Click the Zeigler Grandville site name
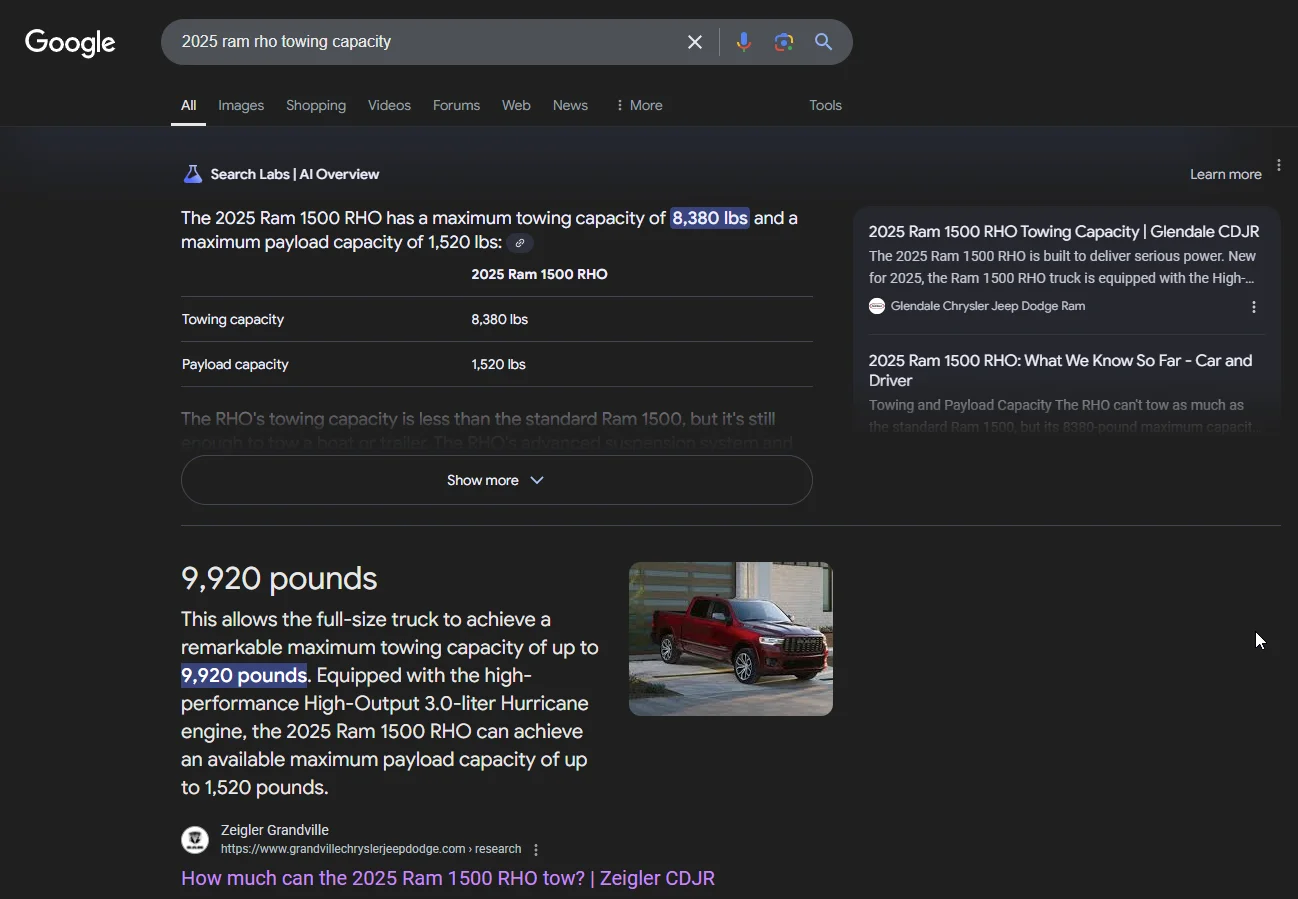Viewport: 1298px width, 899px height. click(275, 830)
